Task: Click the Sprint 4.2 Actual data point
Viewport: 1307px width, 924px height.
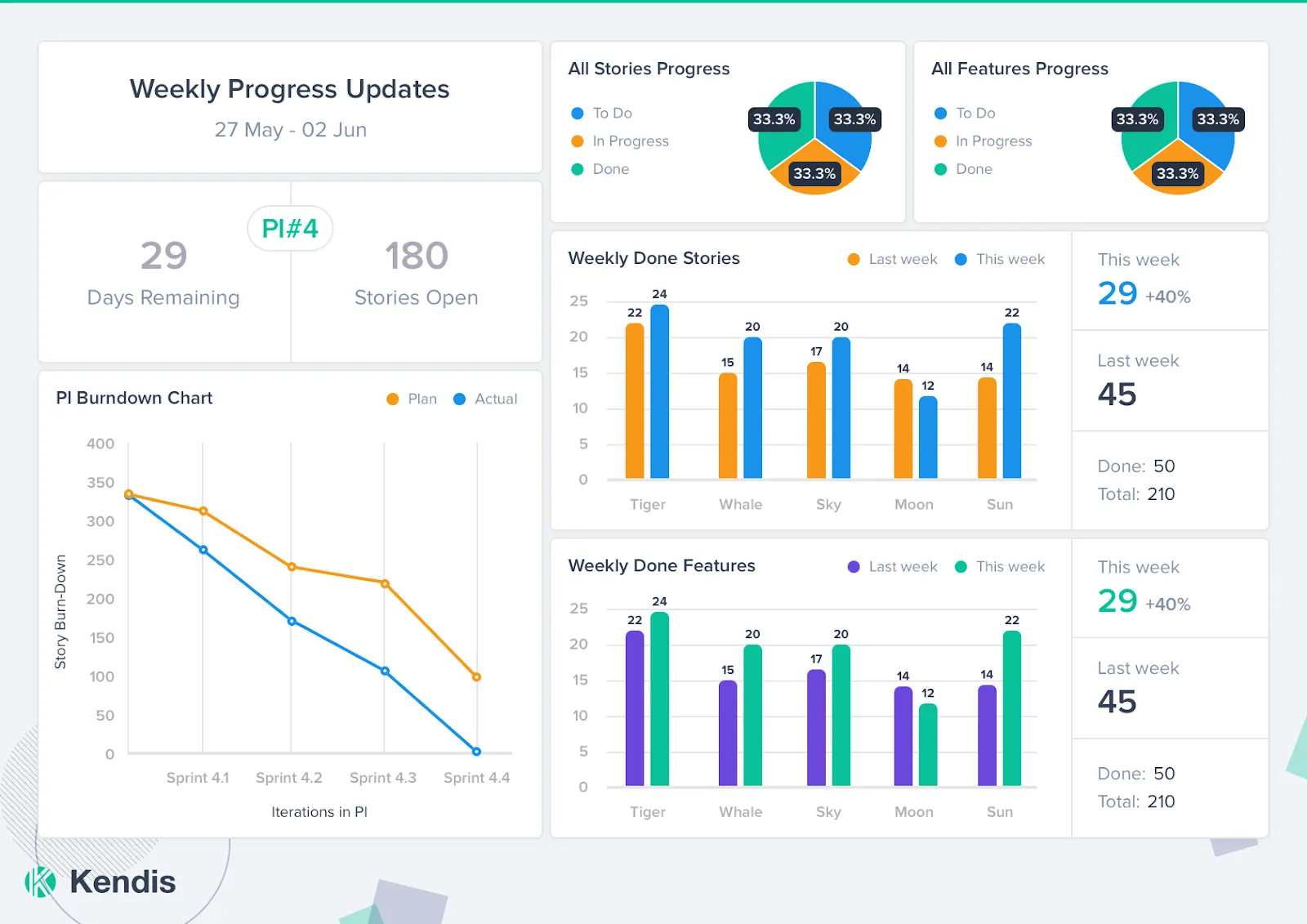Action: click(292, 621)
